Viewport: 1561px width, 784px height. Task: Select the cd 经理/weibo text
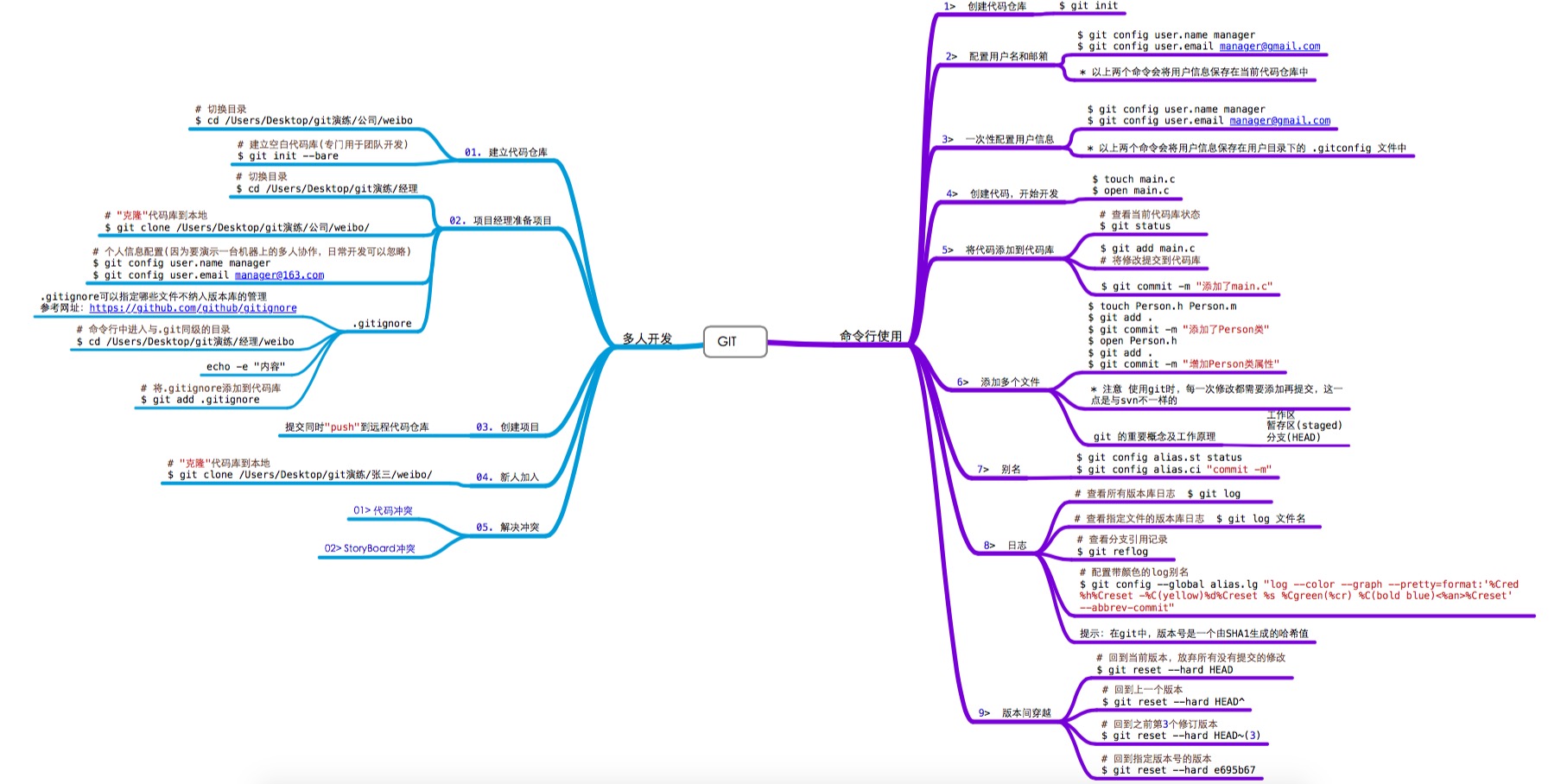(x=185, y=341)
